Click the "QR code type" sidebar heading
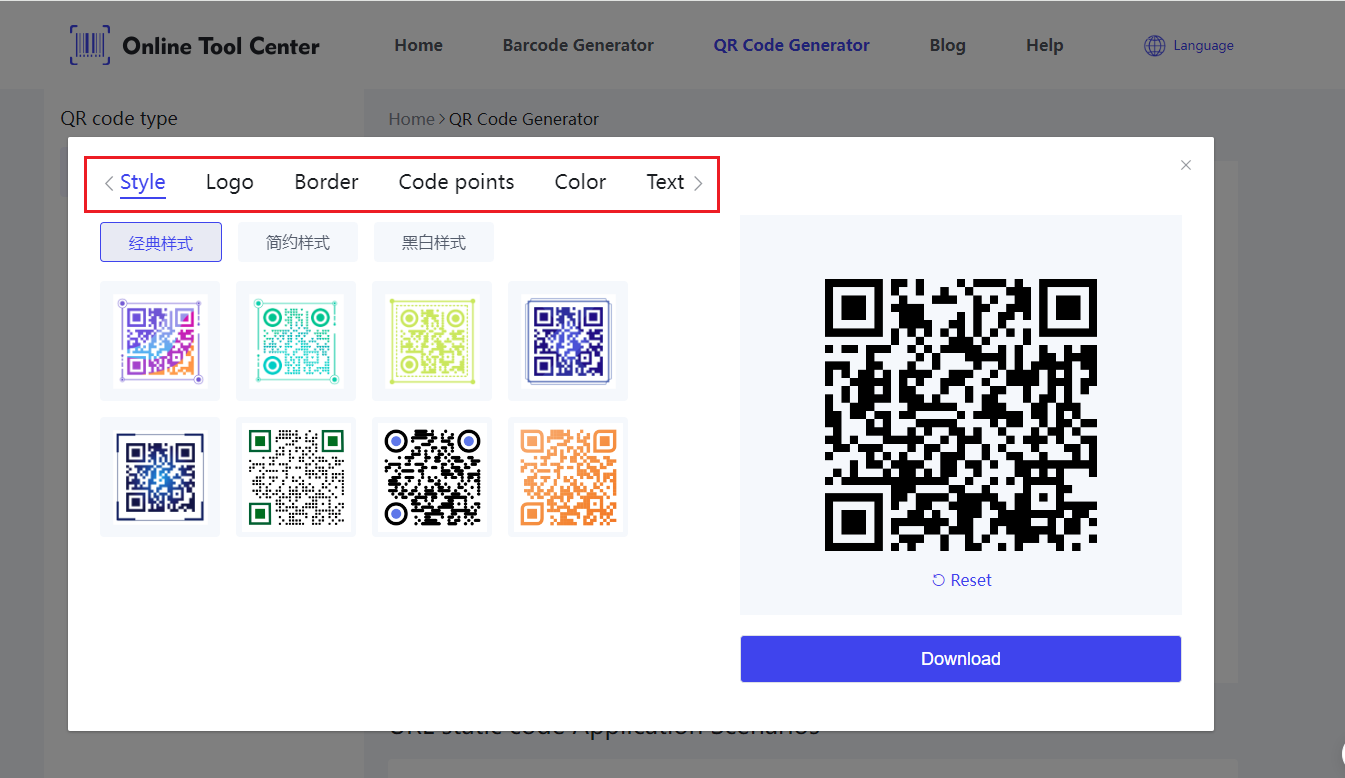The width and height of the screenshot is (1345, 778). (119, 118)
